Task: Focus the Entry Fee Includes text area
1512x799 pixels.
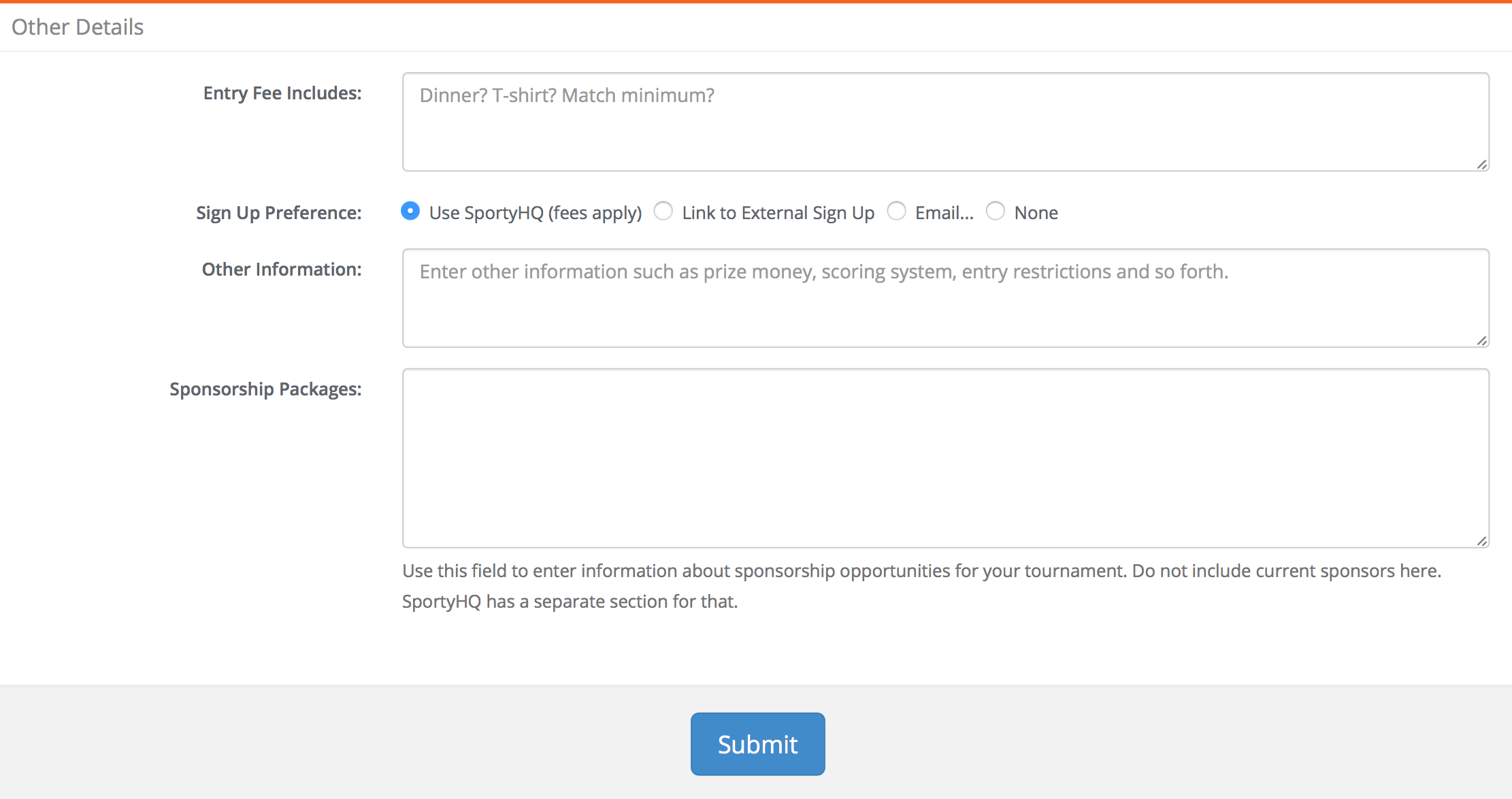Action: [x=946, y=122]
